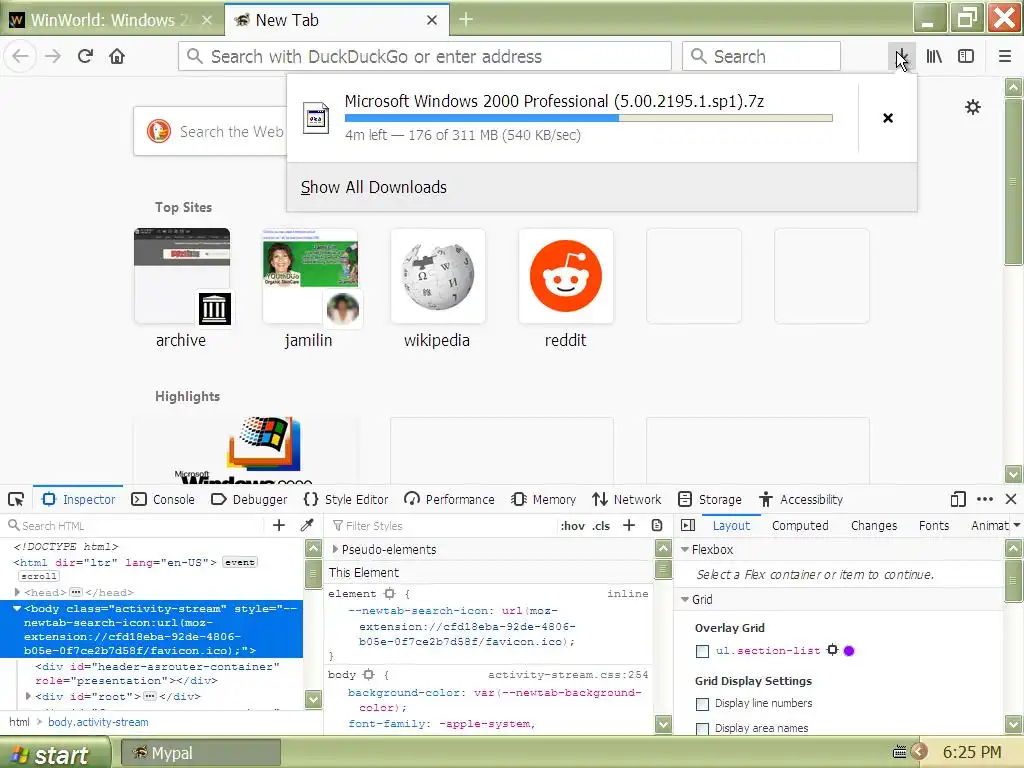Open the Windows start menu

pyautogui.click(x=55, y=753)
